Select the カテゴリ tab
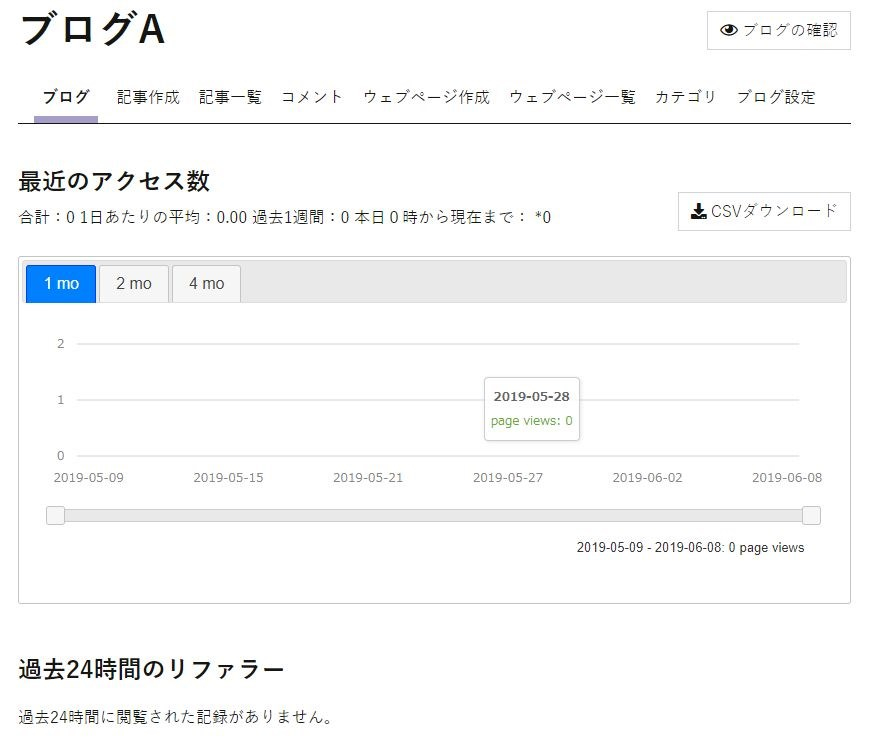This screenshot has width=880, height=755. coord(685,97)
